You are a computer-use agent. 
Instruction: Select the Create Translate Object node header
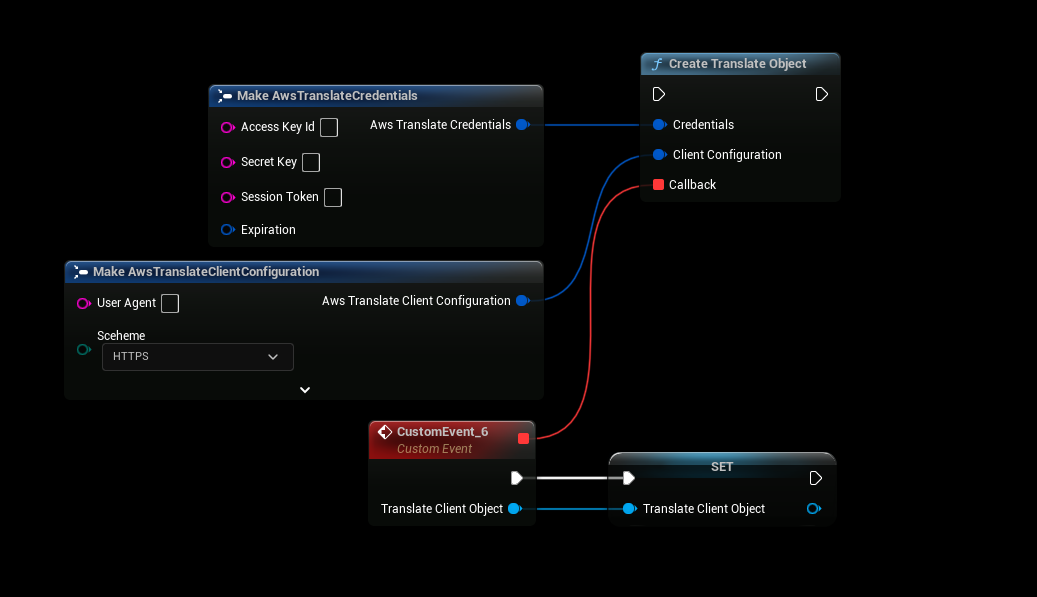[737, 64]
